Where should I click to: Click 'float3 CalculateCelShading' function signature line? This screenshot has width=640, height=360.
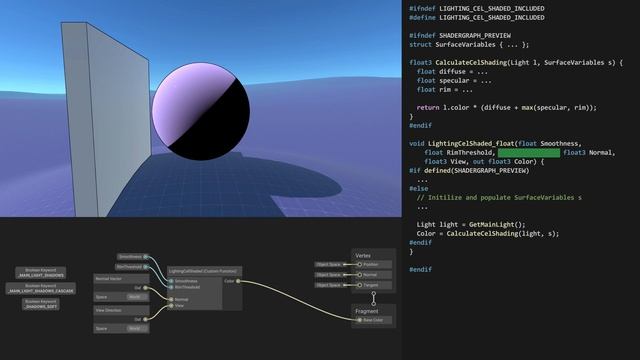point(516,62)
